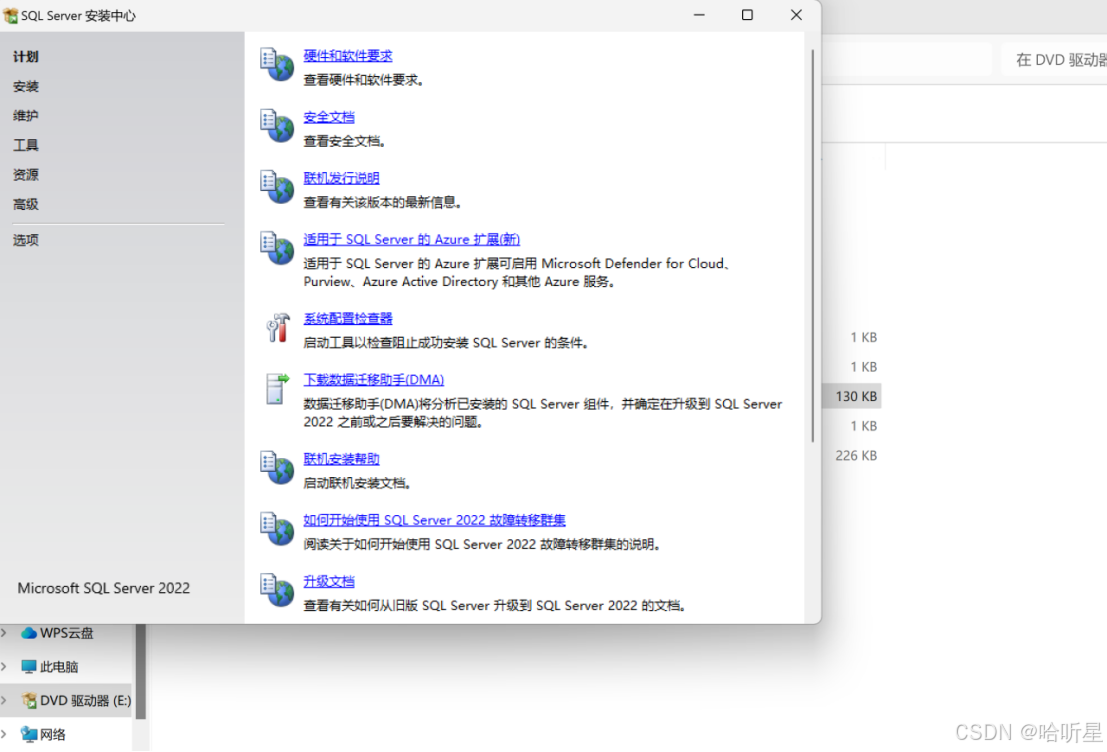Click the document icon beside 安全文档
This screenshot has width=1107, height=752.
(x=277, y=126)
